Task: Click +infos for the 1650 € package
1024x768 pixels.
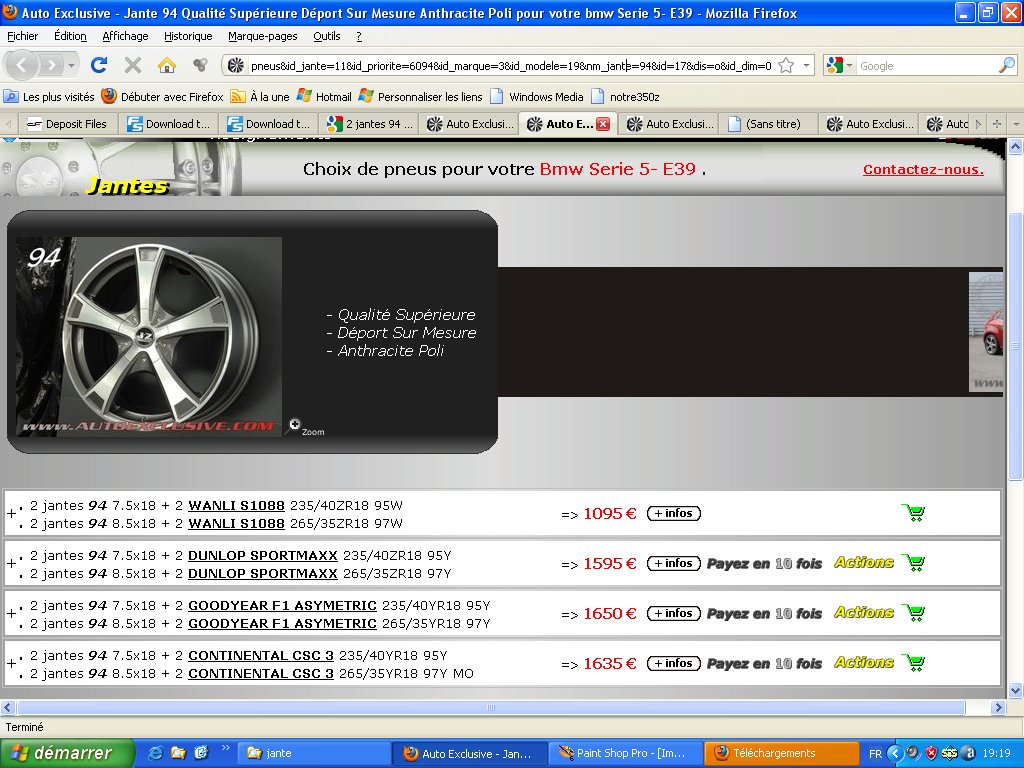Action: click(x=673, y=613)
